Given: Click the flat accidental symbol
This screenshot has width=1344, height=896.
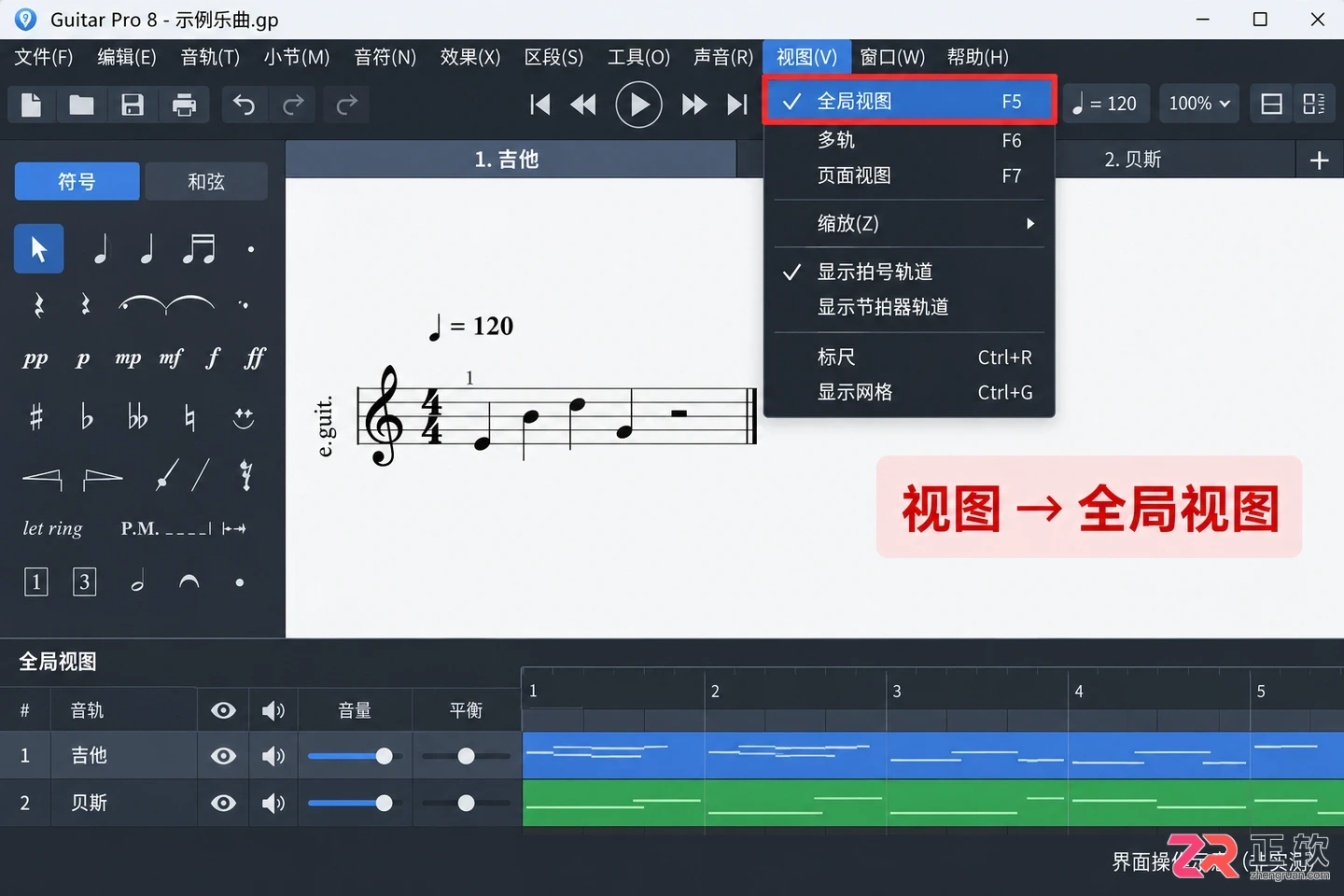Looking at the screenshot, I should tap(86, 416).
